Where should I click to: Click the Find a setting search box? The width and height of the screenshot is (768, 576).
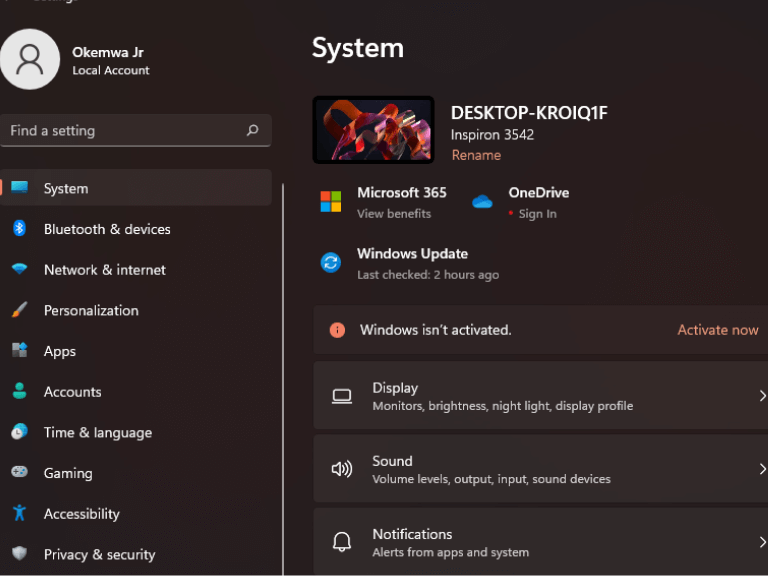click(x=136, y=130)
